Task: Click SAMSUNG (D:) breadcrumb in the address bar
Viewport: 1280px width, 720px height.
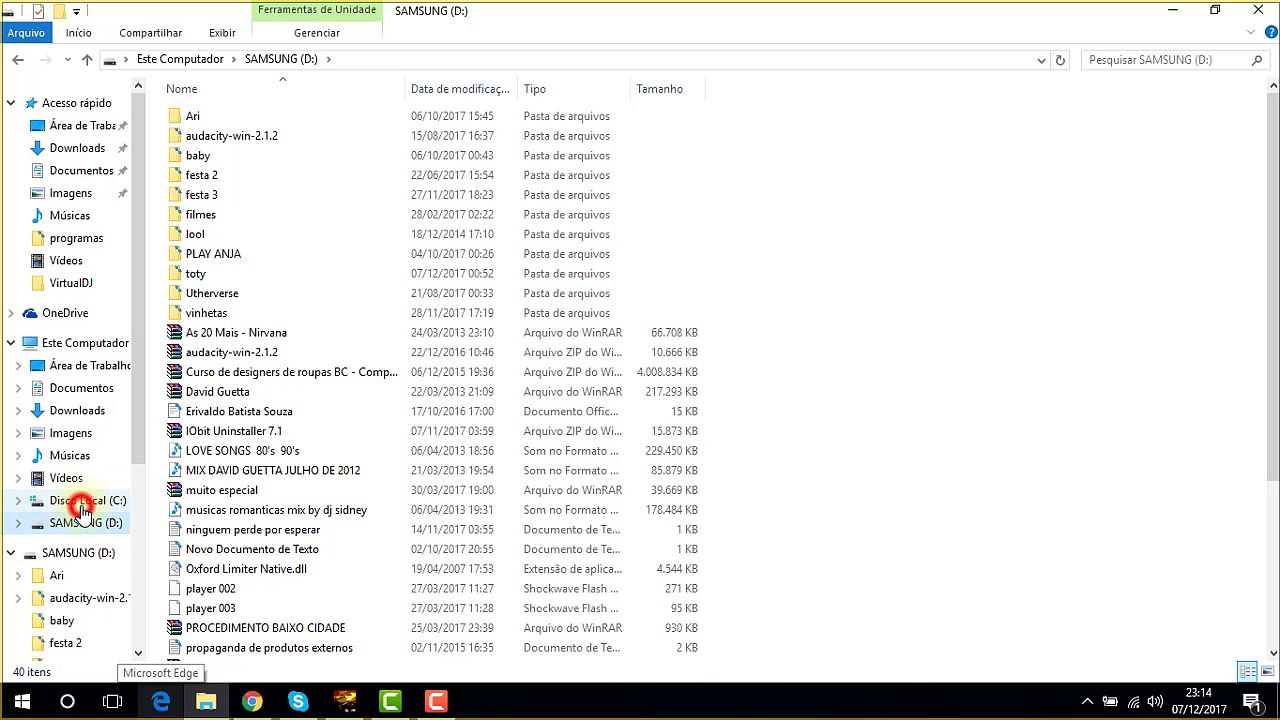Action: (x=281, y=60)
